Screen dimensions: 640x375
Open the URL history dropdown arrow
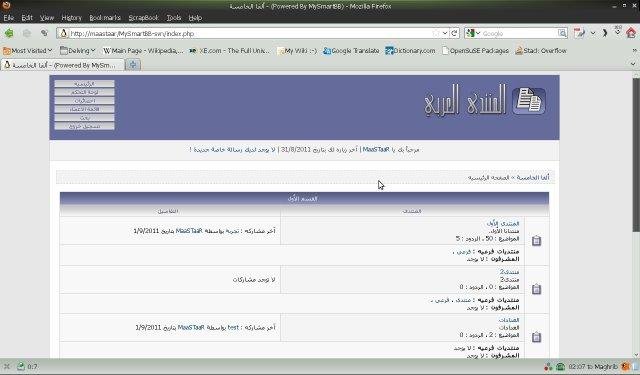445,33
